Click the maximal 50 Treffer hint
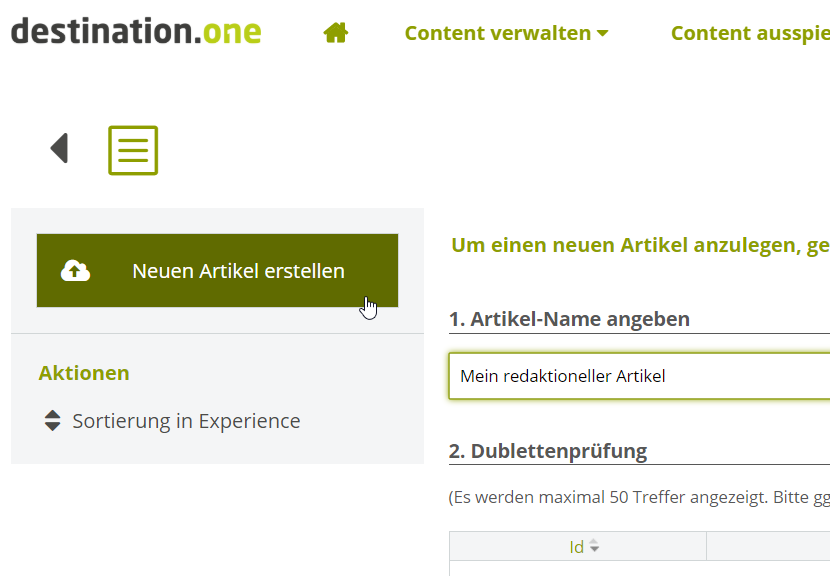 point(640,497)
